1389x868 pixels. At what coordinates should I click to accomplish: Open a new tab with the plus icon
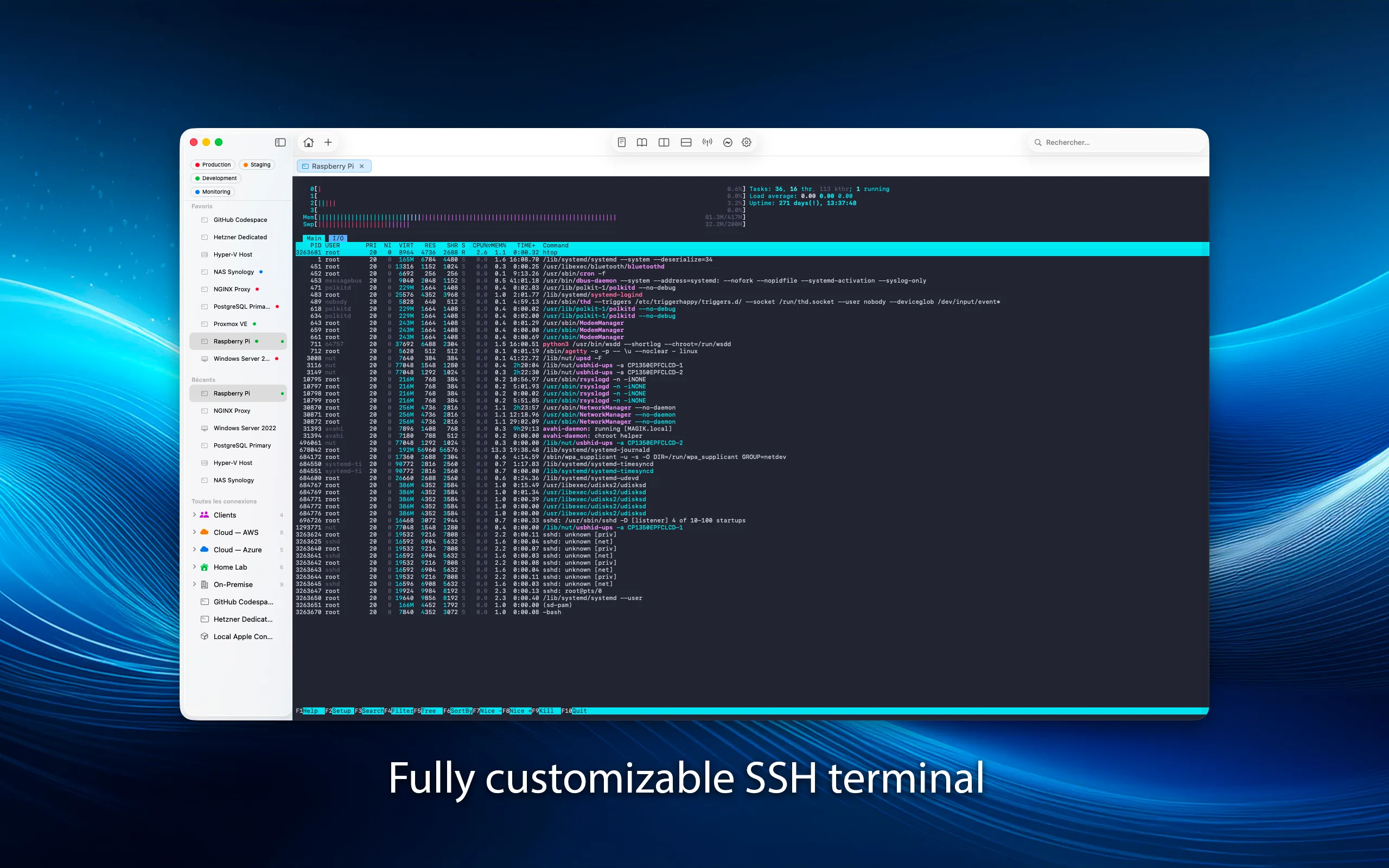(327, 142)
